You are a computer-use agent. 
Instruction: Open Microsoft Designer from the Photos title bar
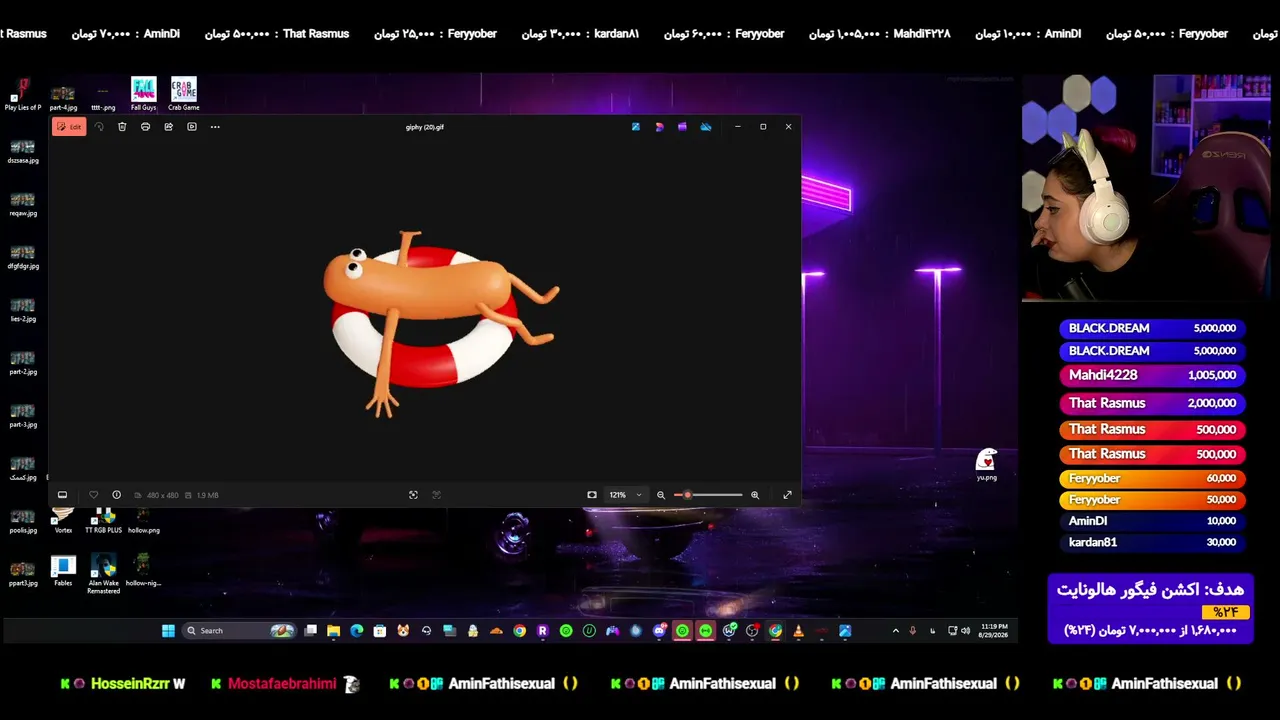(659, 127)
